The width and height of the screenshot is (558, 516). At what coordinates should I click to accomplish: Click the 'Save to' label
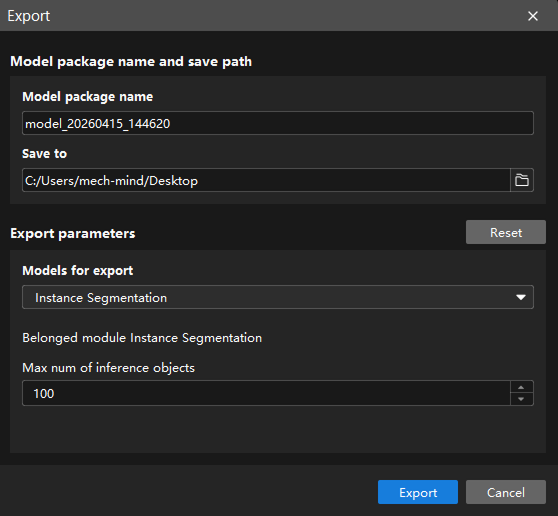click(x=44, y=154)
